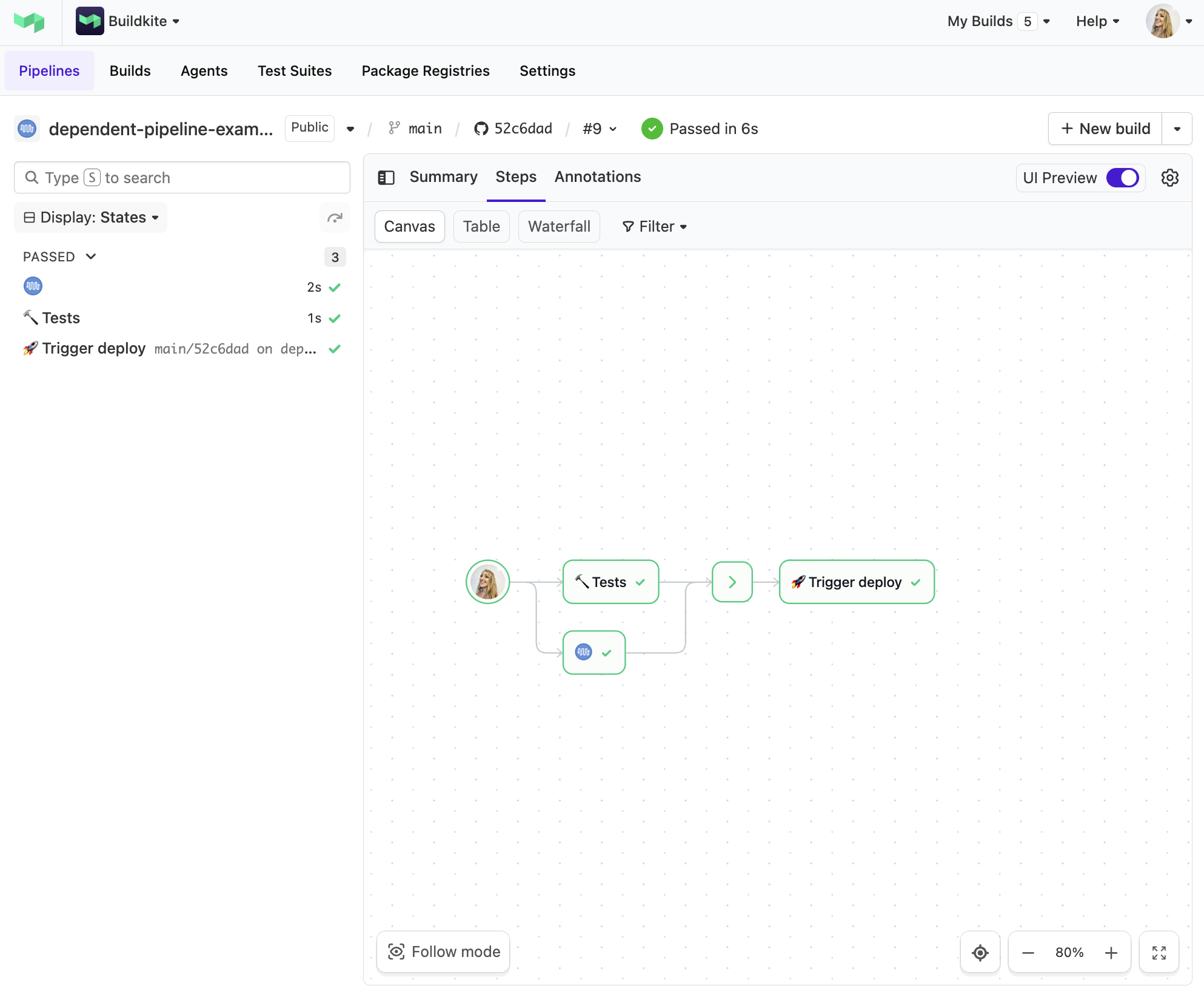Switch to Table view
Image resolution: width=1204 pixels, height=997 pixels.
[481, 226]
